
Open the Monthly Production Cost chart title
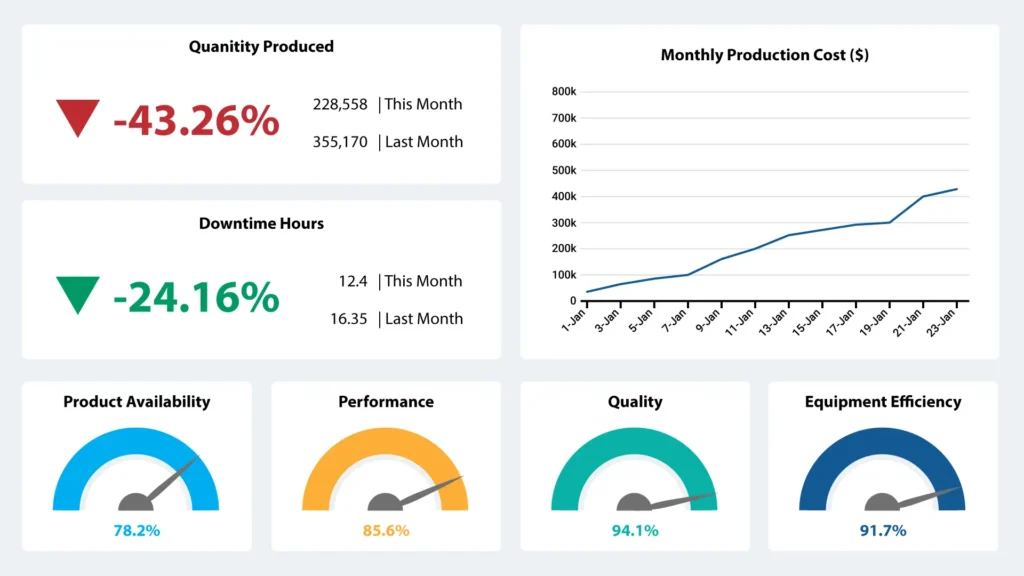[x=765, y=55]
